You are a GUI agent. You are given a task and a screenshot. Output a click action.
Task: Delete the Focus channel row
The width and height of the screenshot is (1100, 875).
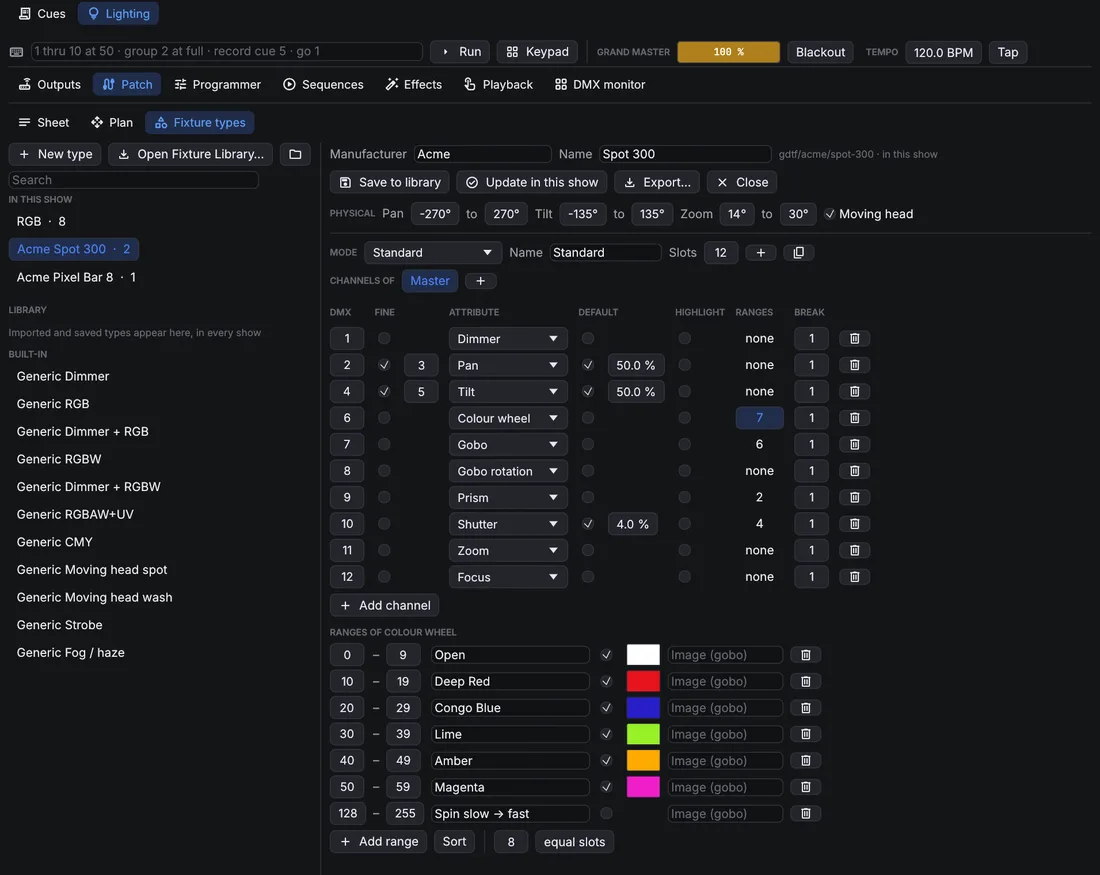pos(854,577)
